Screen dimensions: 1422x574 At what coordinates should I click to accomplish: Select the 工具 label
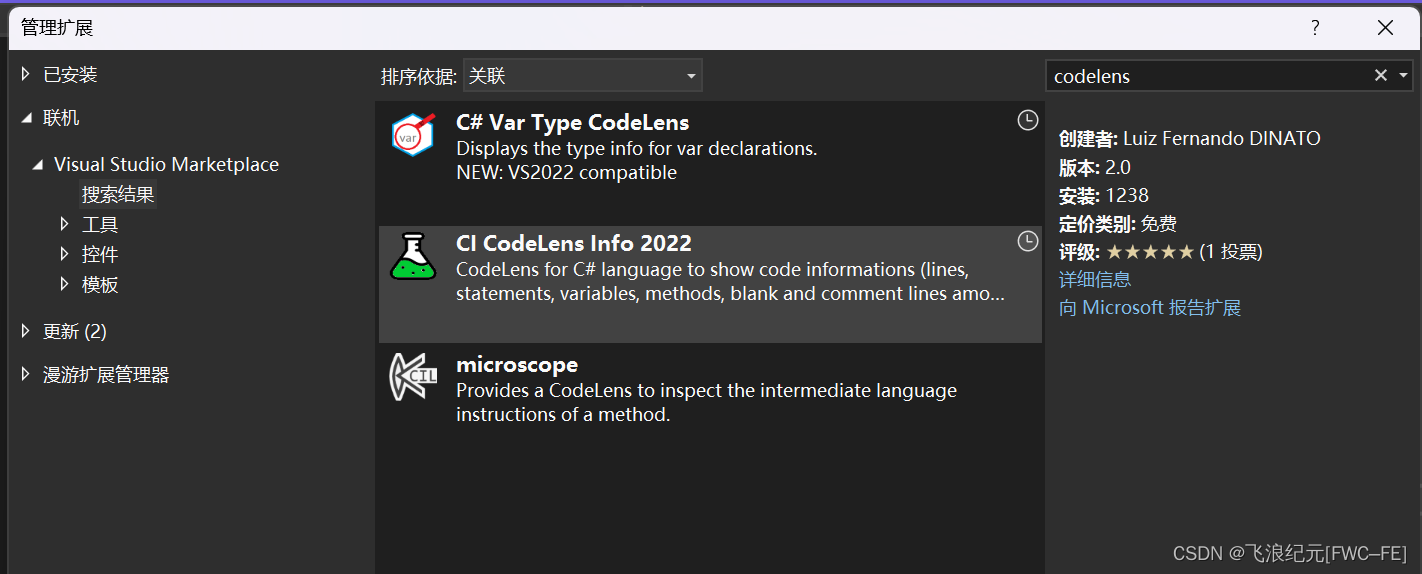[100, 225]
